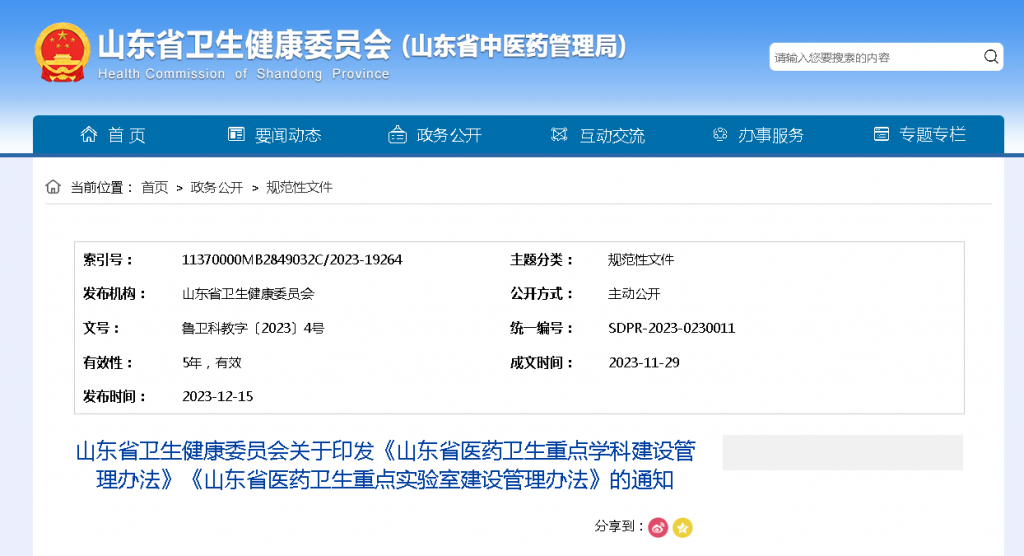The width and height of the screenshot is (1024, 556).
Task: Click the home icon in breadcrumb
Action: pos(53,187)
